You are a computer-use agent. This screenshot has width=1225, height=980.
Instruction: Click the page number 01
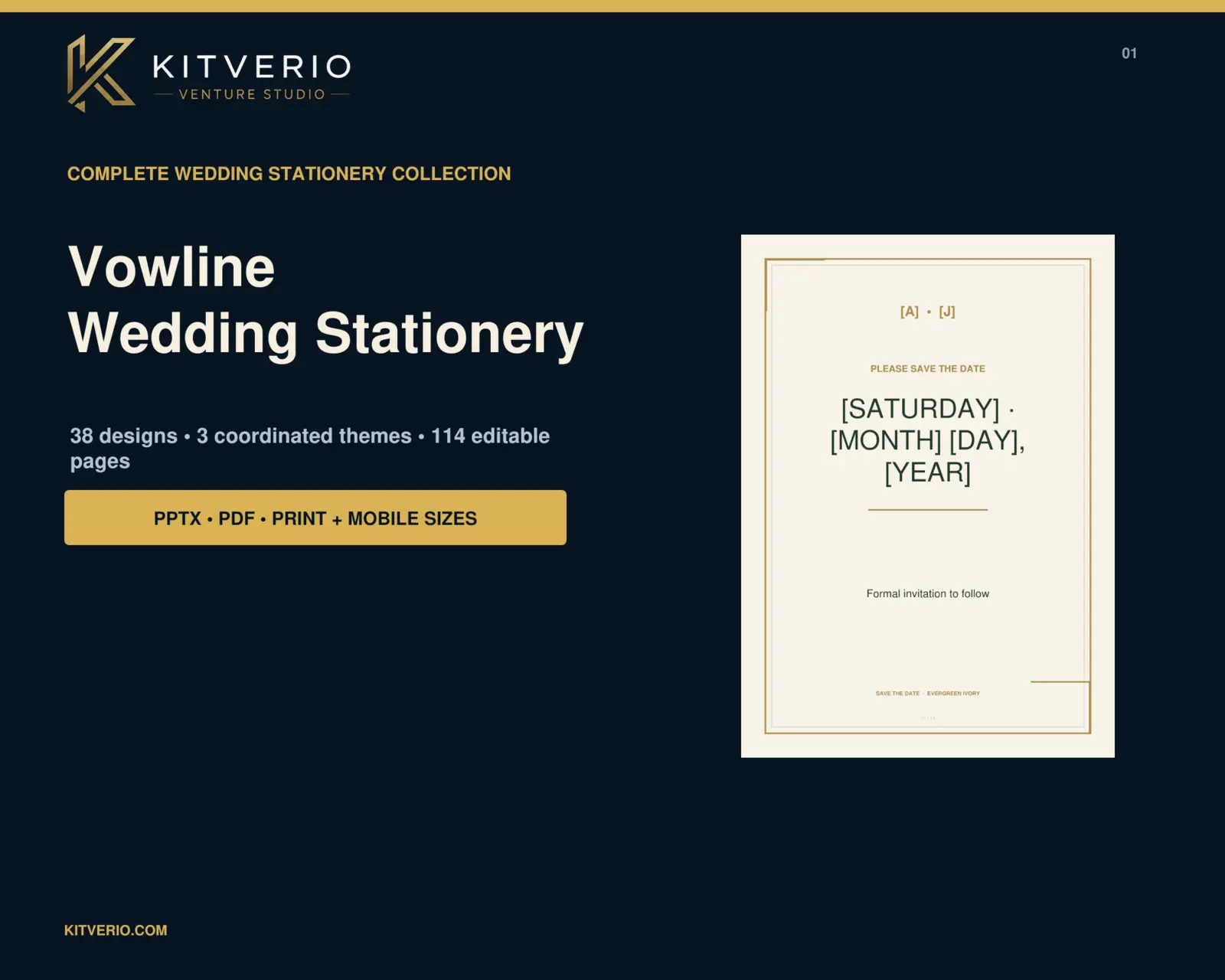(1129, 54)
